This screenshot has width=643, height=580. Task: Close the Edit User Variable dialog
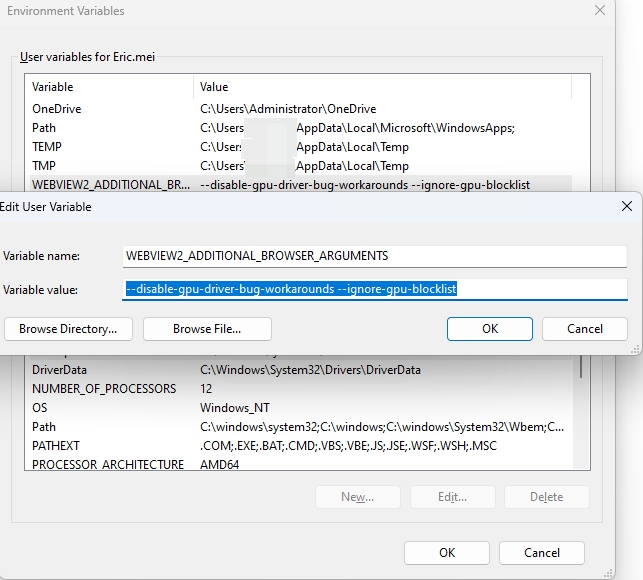(627, 206)
